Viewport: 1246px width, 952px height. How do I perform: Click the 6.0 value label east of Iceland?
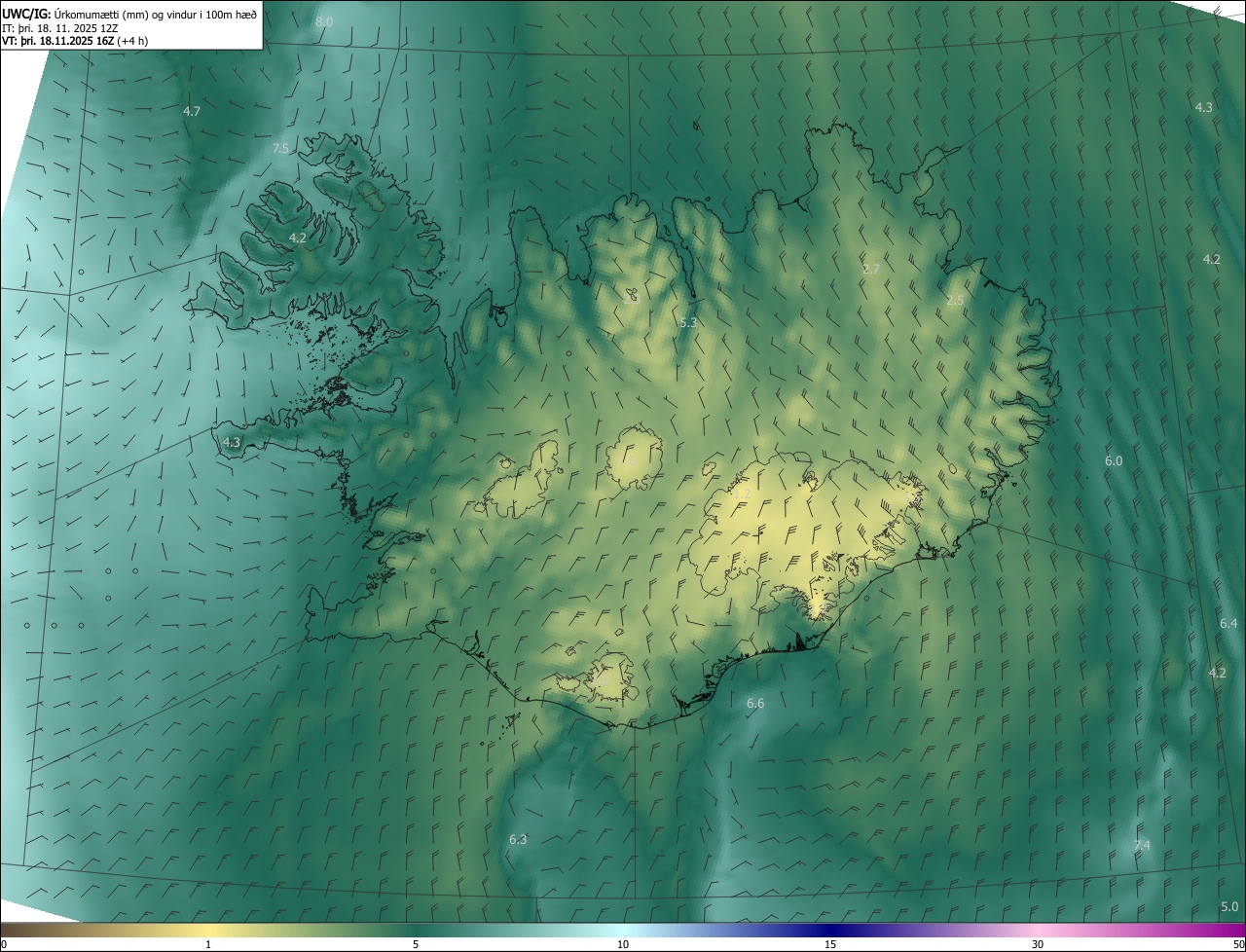coord(1114,460)
